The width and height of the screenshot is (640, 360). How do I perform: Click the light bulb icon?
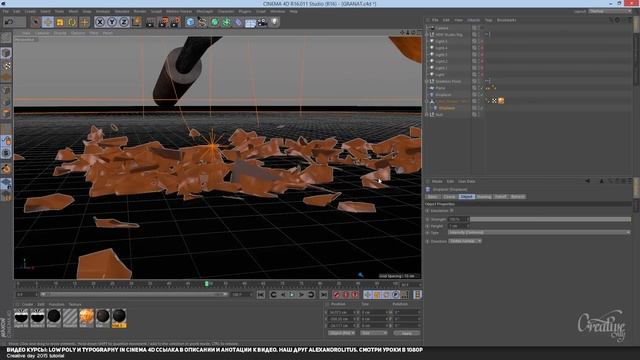[x=275, y=22]
